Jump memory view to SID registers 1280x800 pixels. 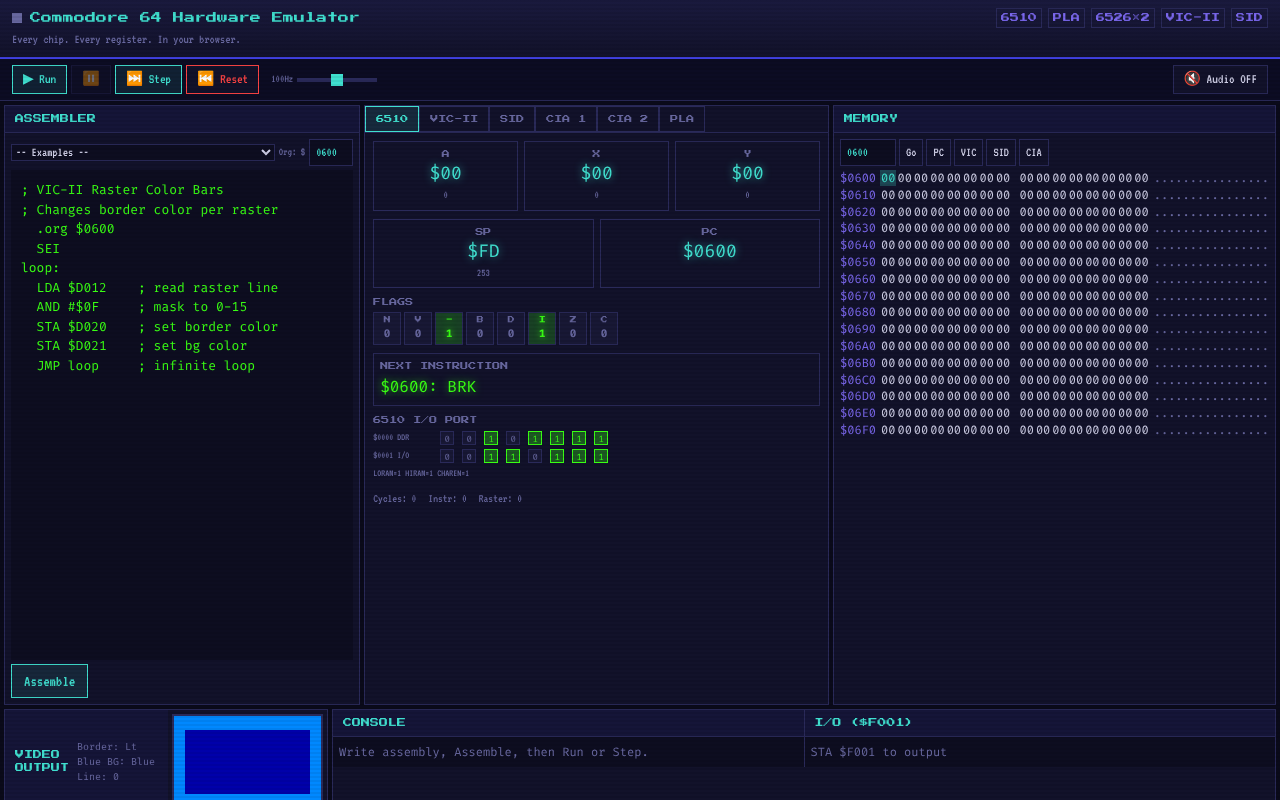1001,152
